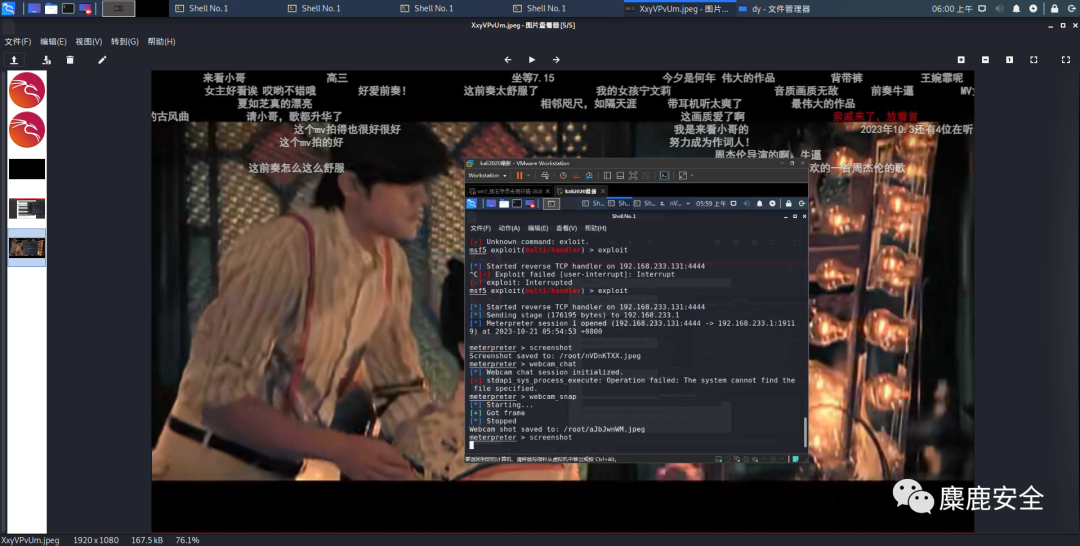Viewport: 1080px width, 546px height.
Task: Open the Kali applications menu icon
Action: 8,8
